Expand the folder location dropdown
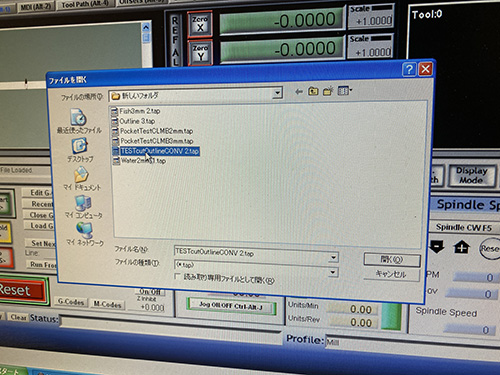Image resolution: width=500 pixels, height=375 pixels. tap(277, 93)
